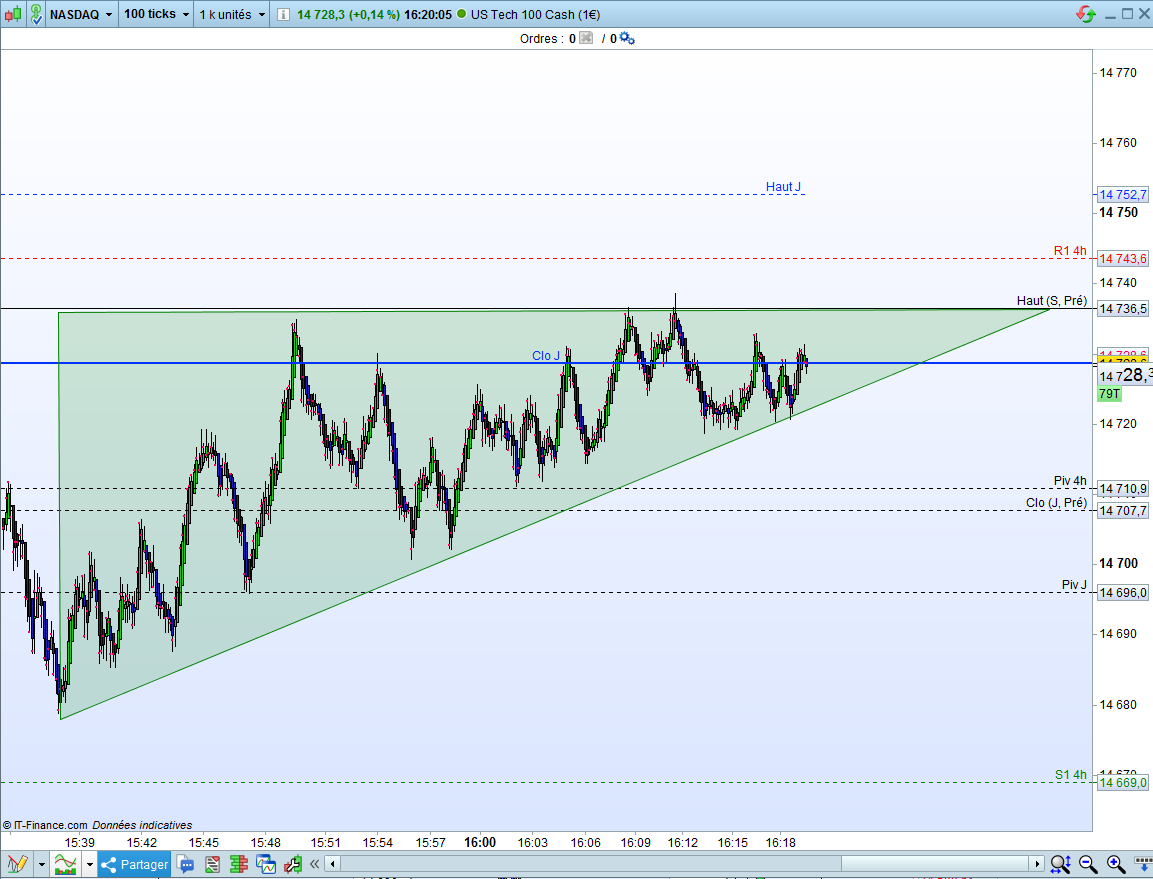Click the 14 770 price axis label

pyautogui.click(x=1118, y=73)
